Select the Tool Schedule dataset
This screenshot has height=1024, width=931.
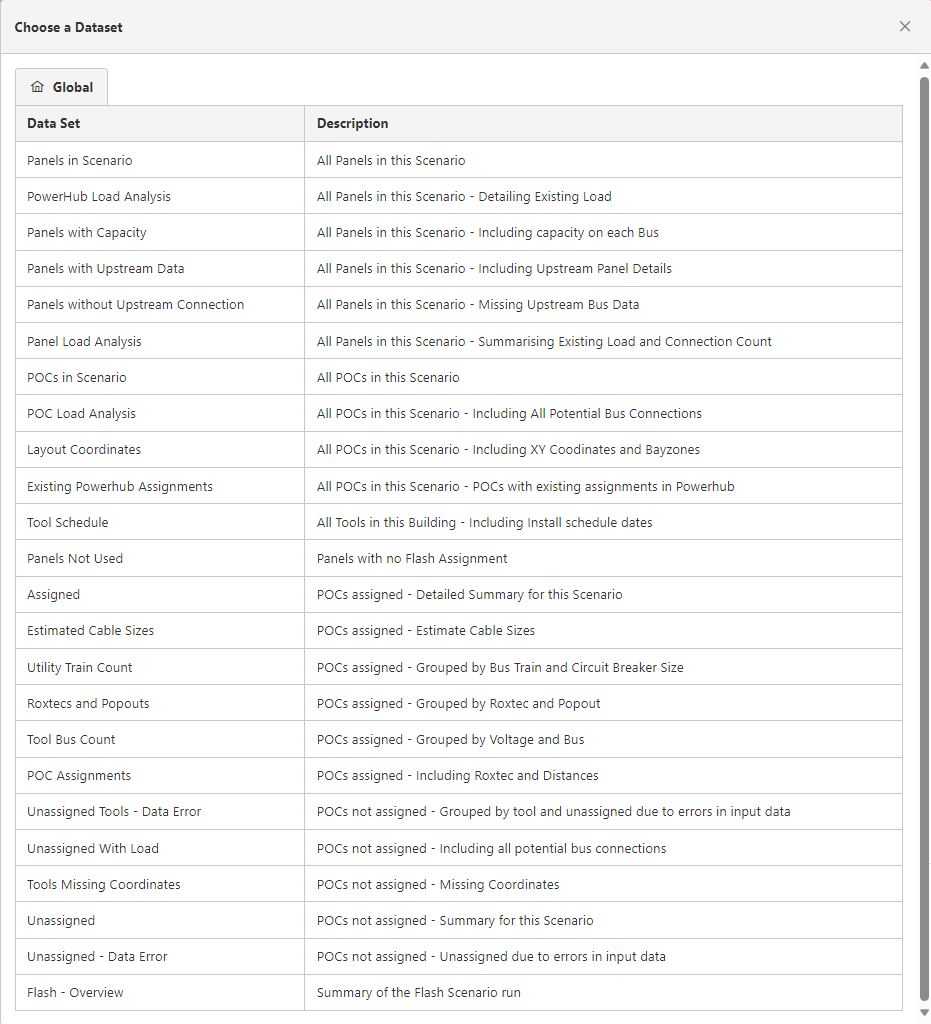pyautogui.click(x=68, y=522)
